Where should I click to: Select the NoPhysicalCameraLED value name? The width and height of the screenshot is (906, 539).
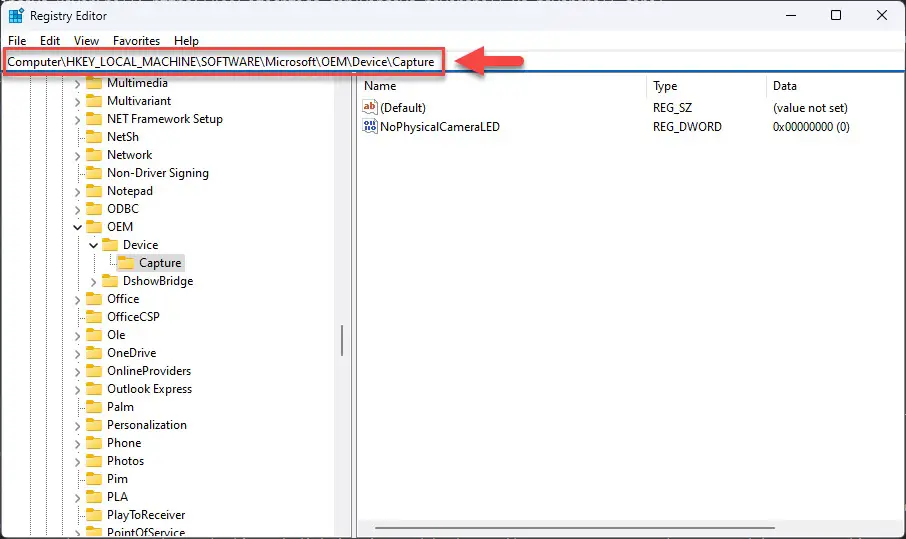(440, 127)
